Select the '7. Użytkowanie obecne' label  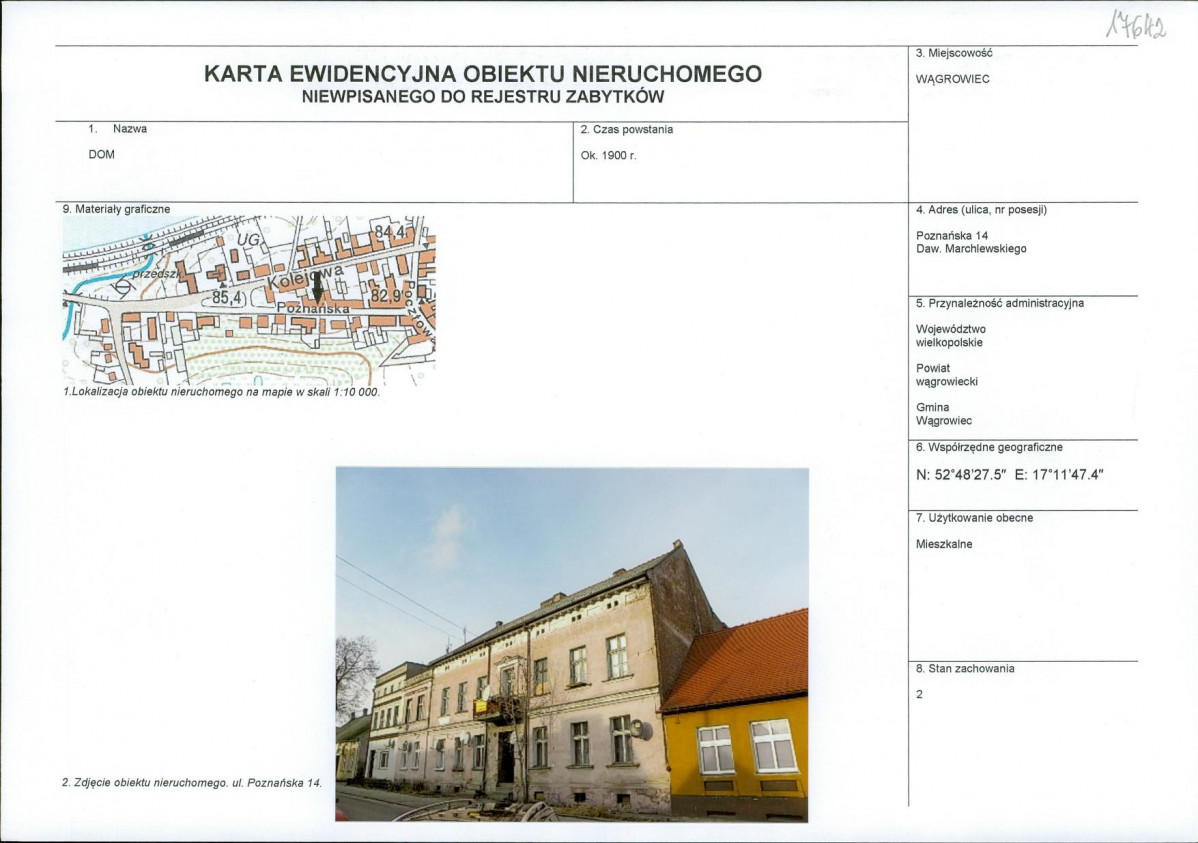click(x=974, y=518)
